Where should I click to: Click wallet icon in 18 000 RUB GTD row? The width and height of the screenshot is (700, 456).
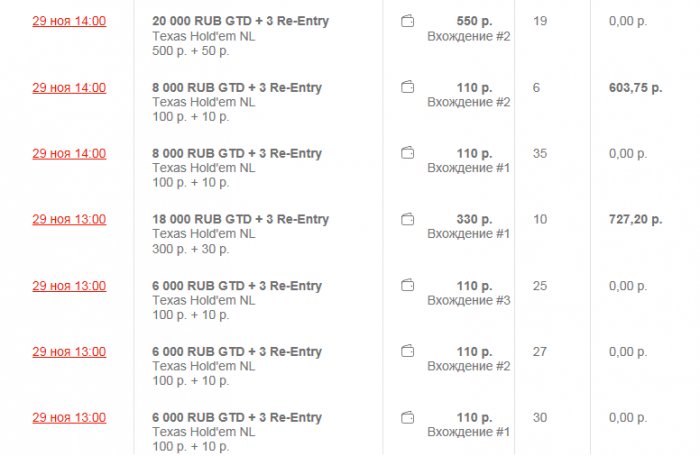[407, 219]
